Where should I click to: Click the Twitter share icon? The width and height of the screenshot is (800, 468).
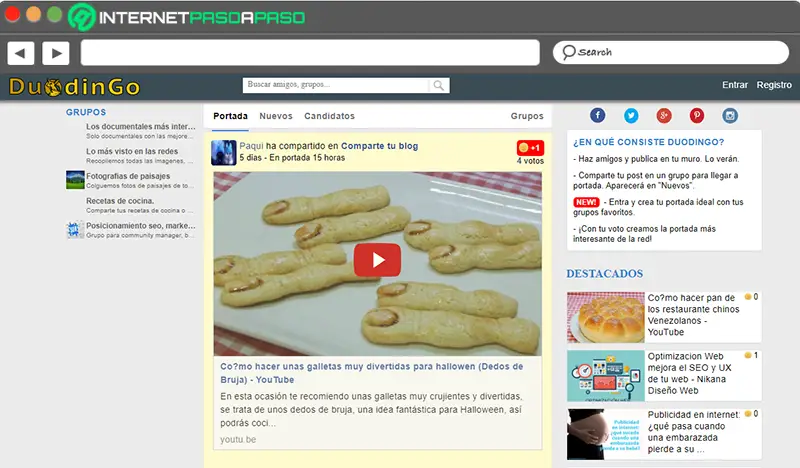pos(631,115)
